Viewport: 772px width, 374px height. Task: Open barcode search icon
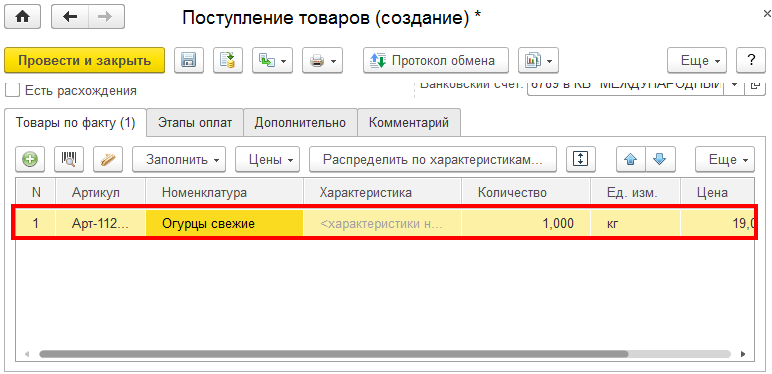coord(68,159)
